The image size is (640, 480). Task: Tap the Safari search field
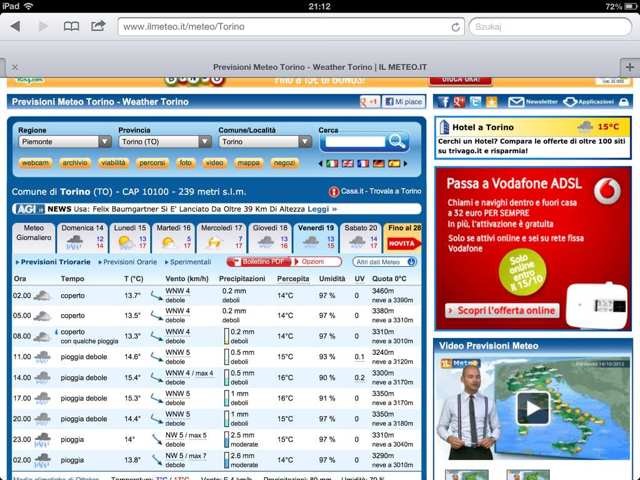tap(550, 27)
